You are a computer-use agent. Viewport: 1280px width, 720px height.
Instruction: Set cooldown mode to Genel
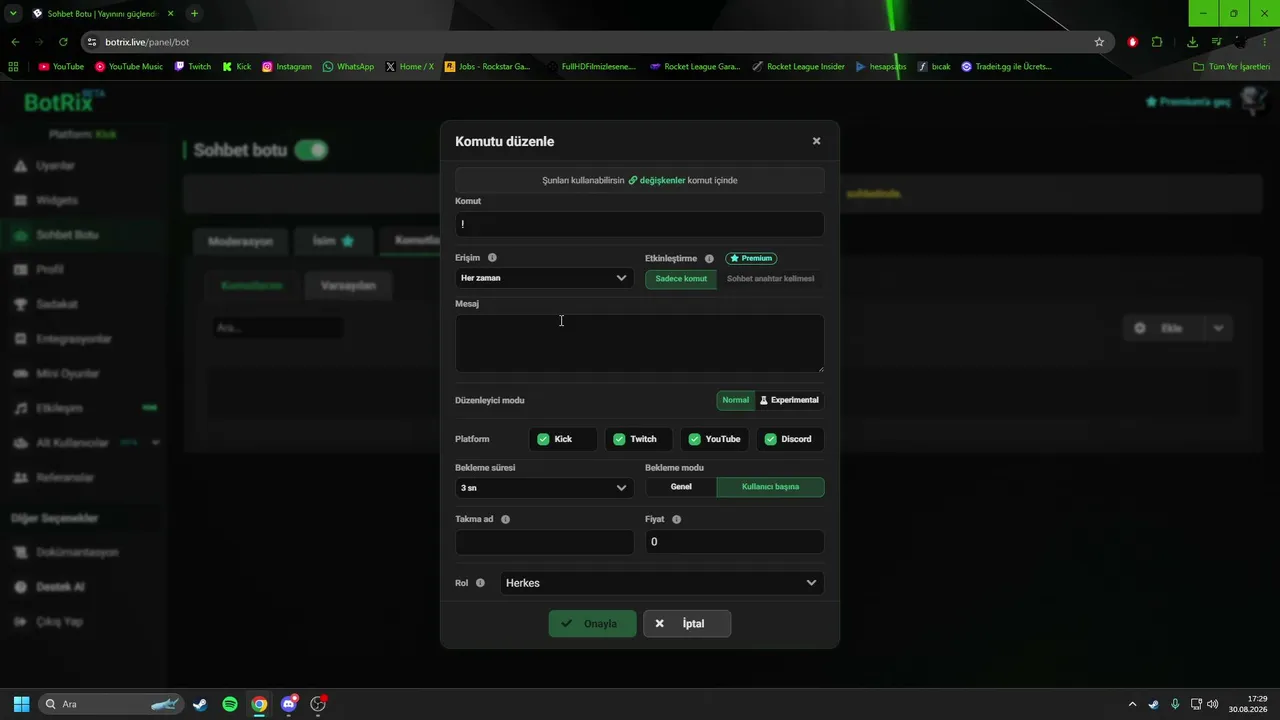point(681,487)
